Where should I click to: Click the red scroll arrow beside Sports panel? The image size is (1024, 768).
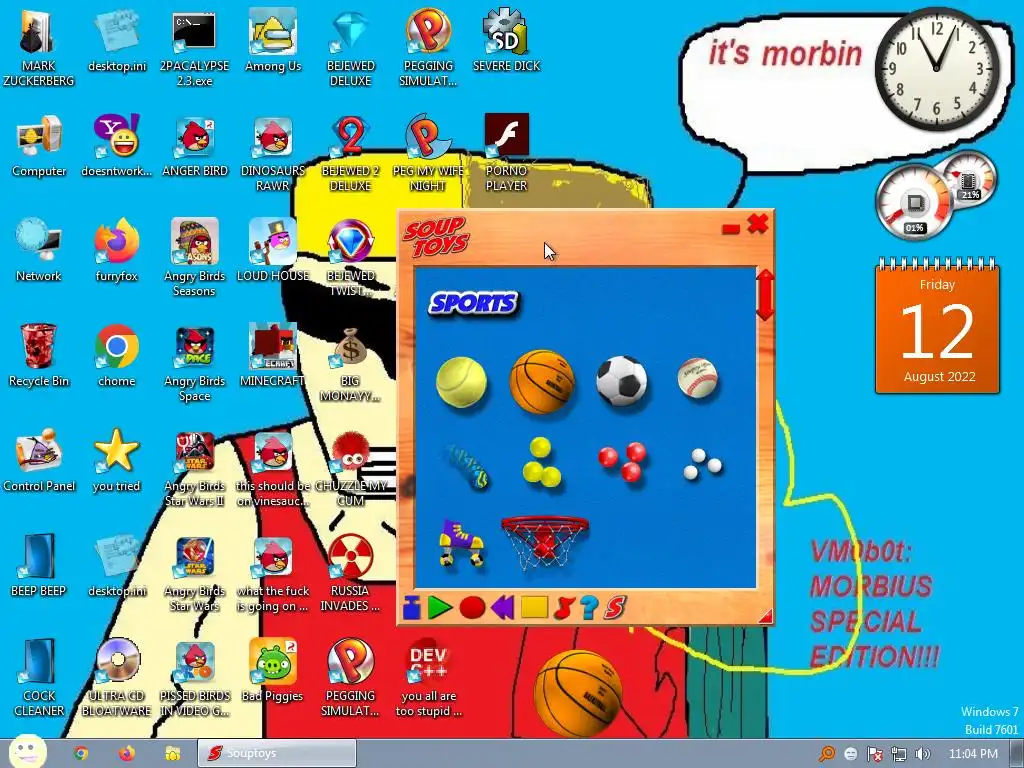(x=765, y=295)
